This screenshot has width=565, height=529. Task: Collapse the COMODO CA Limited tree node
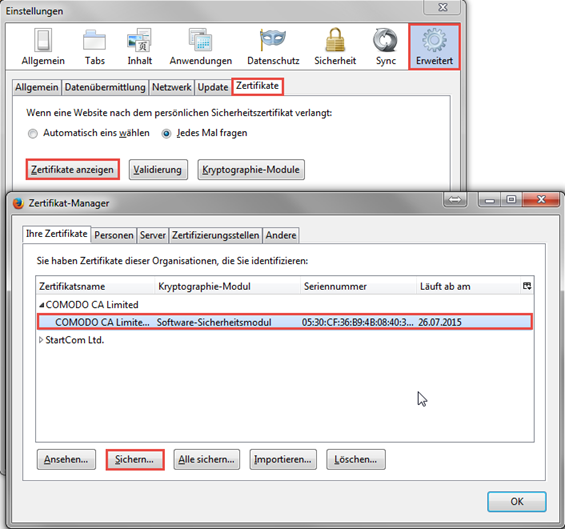click(x=41, y=305)
